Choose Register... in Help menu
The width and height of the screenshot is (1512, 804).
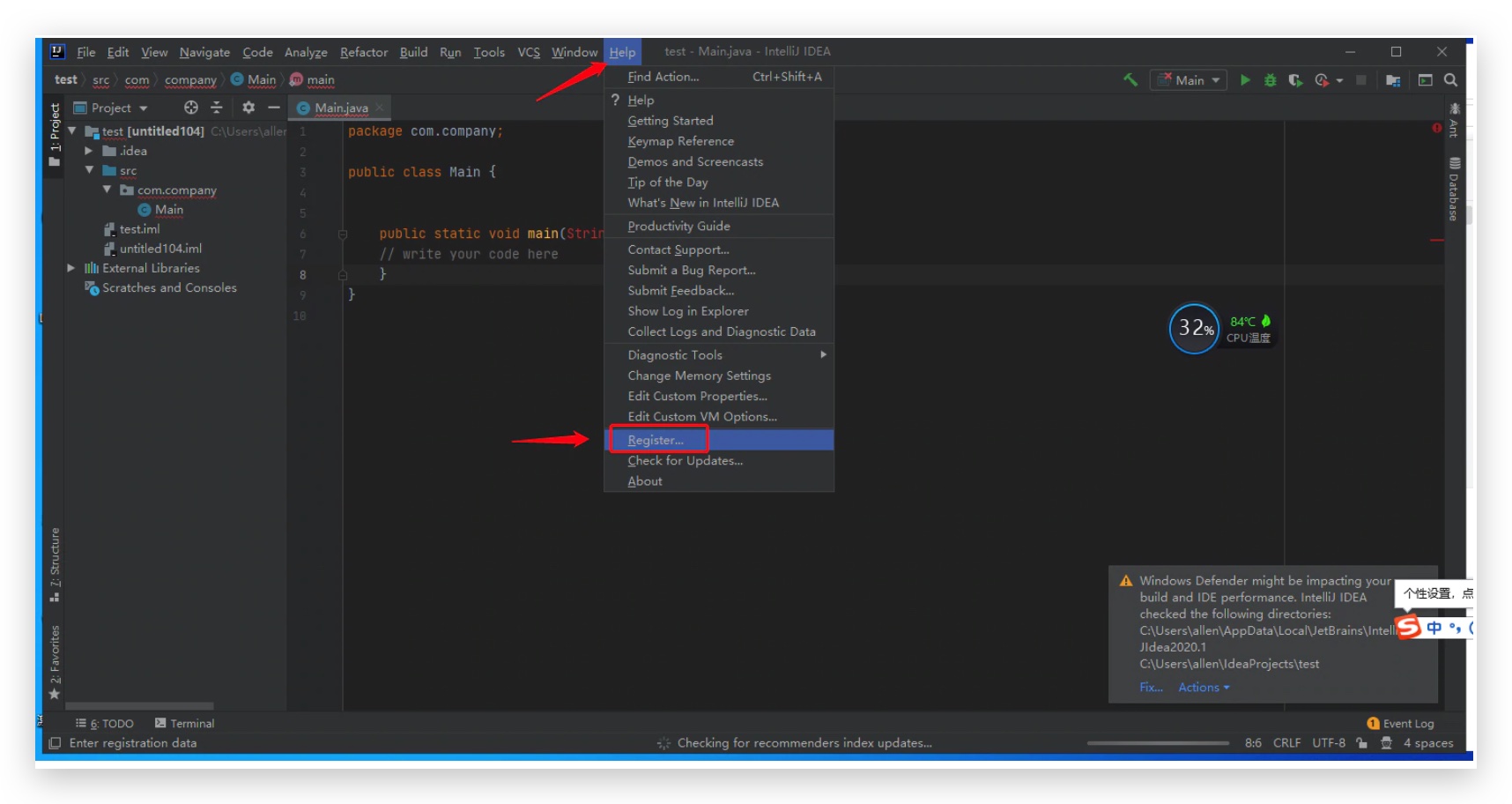[x=719, y=440]
